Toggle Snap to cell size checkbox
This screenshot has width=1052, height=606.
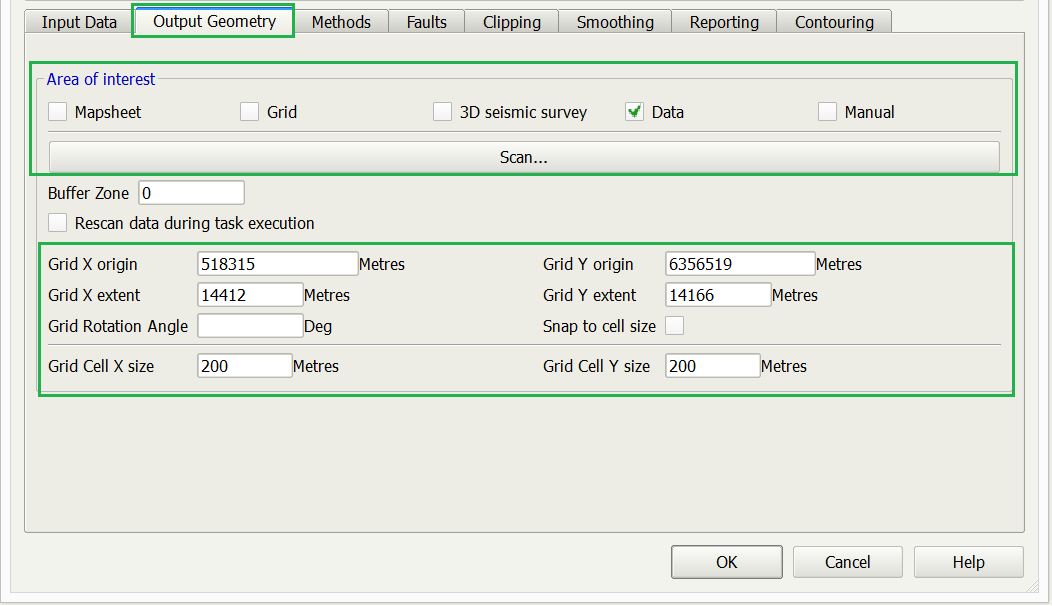pyautogui.click(x=675, y=326)
